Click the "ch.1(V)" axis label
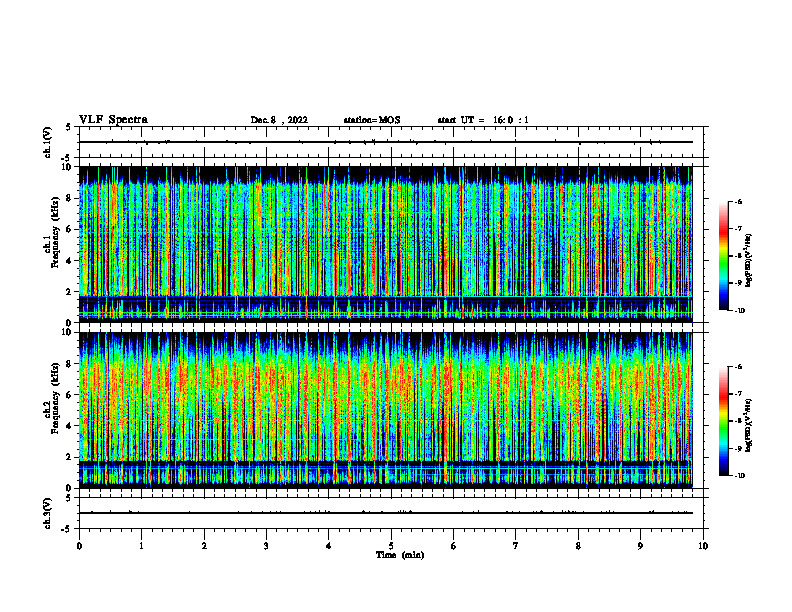The height and width of the screenshot is (612, 792). pos(47,142)
